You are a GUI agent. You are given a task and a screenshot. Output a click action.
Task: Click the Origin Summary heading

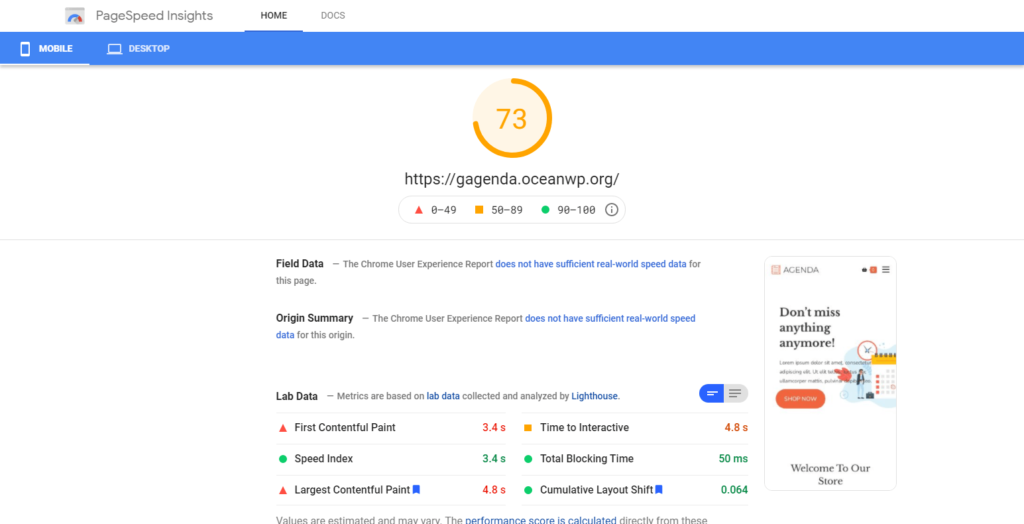[314, 318]
